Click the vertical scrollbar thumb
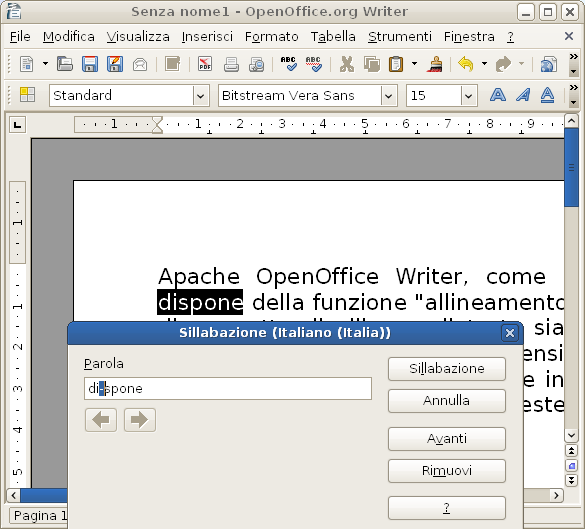The height and width of the screenshot is (529, 585). tap(571, 167)
